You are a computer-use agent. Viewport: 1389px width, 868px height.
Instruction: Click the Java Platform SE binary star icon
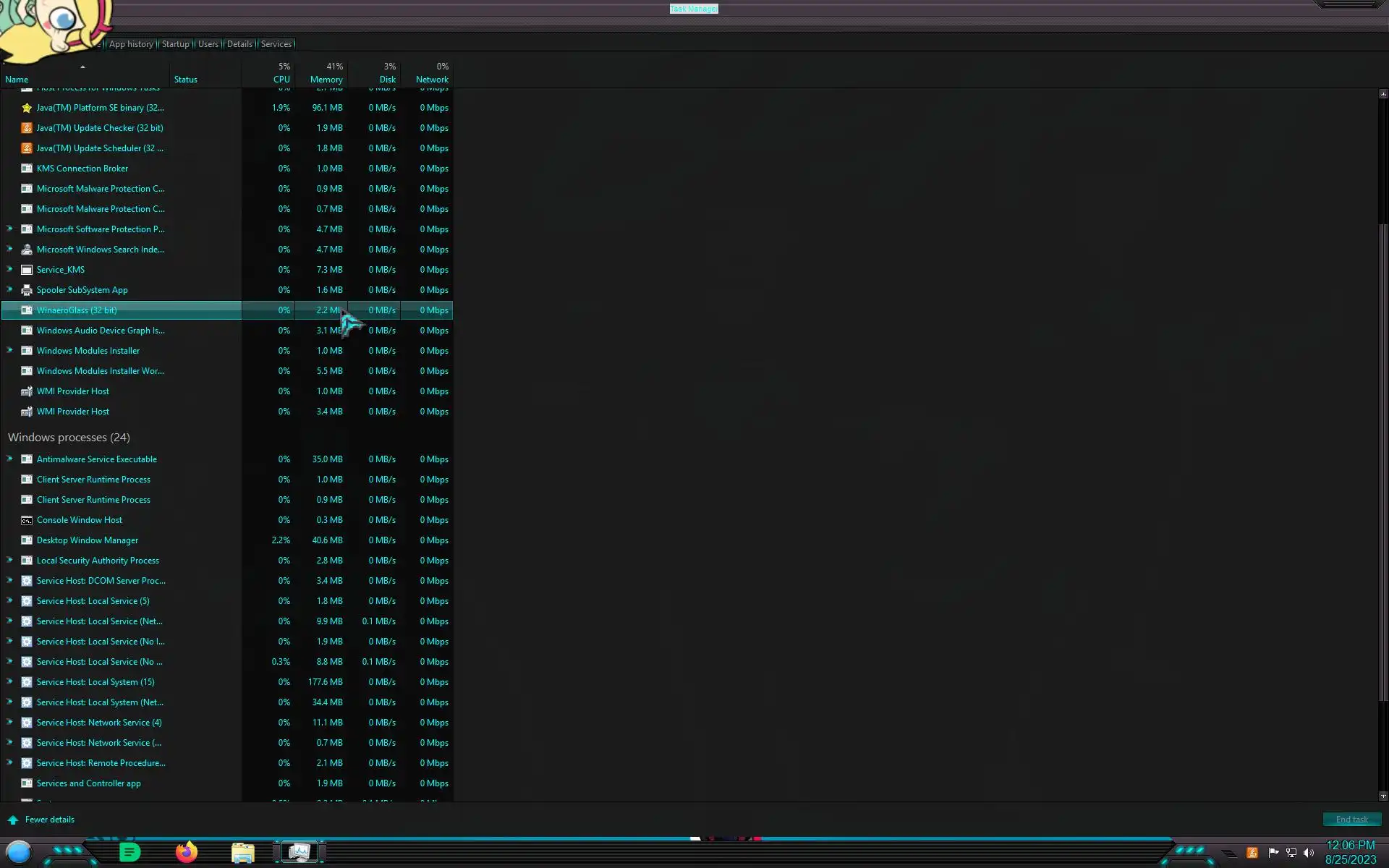point(27,108)
